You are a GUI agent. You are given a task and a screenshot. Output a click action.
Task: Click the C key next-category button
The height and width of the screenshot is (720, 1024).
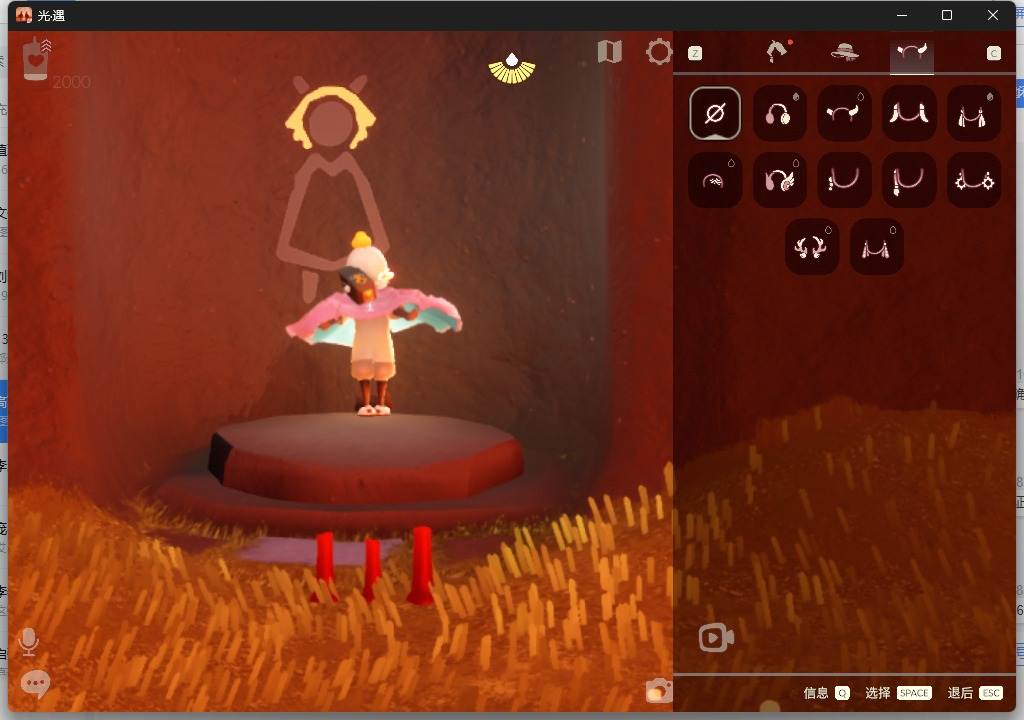tap(993, 54)
